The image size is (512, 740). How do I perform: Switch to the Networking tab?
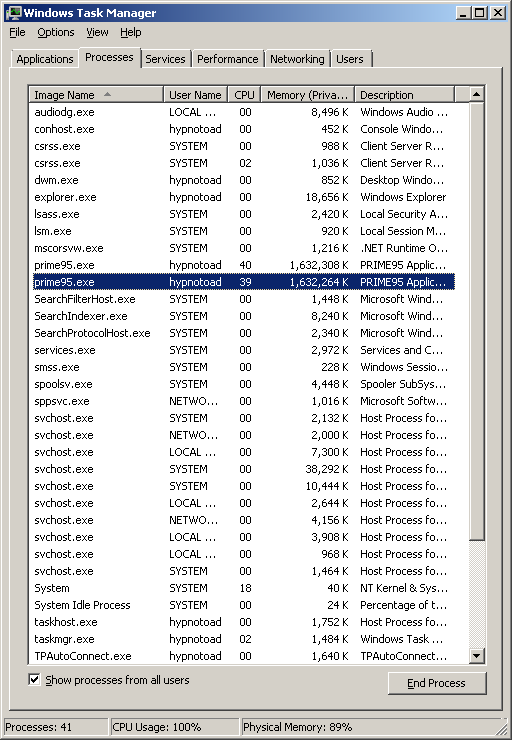297,59
